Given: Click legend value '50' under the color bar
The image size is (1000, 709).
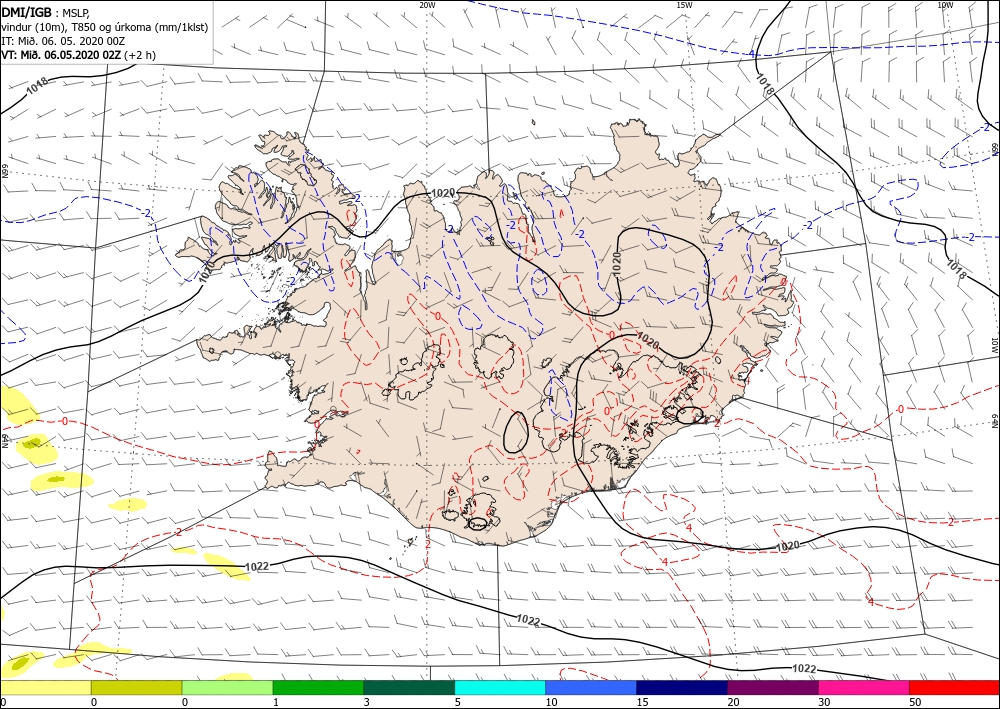Looking at the screenshot, I should (x=915, y=702).
